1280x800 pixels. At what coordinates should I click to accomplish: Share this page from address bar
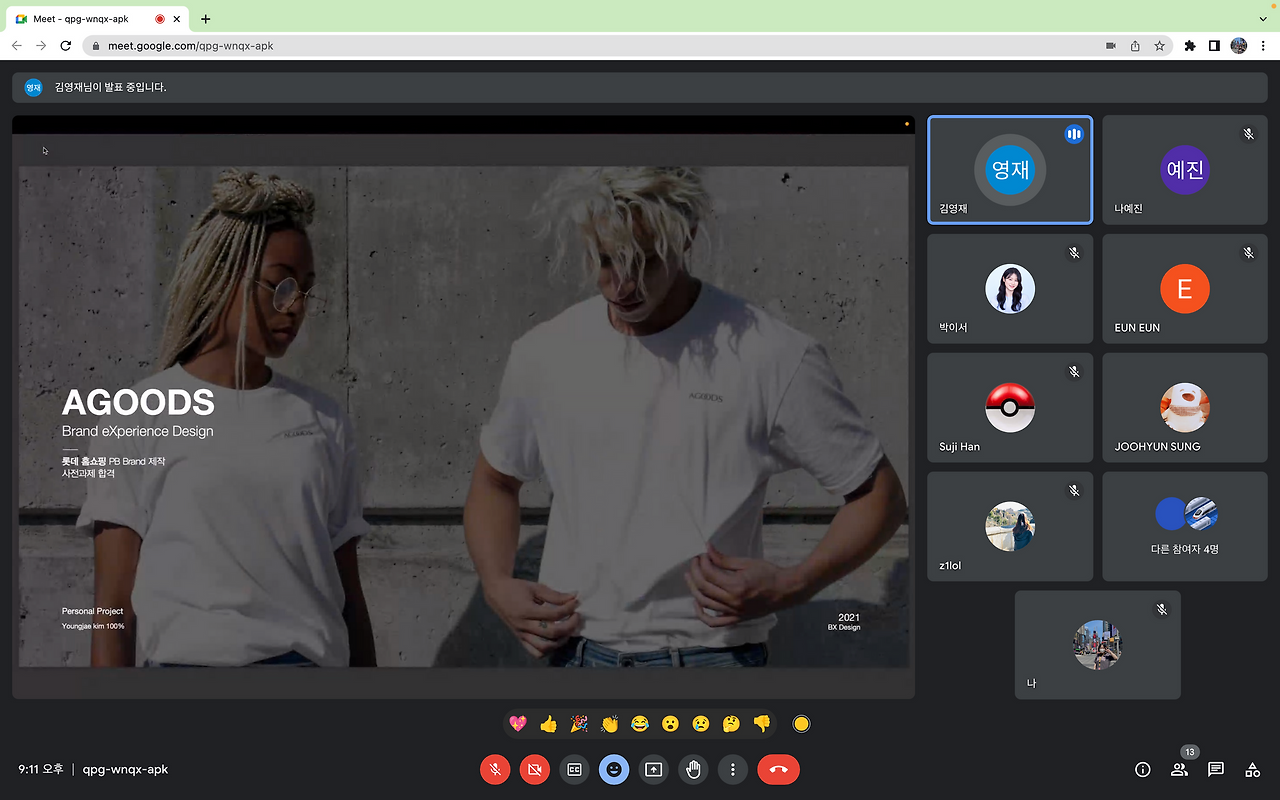(x=1135, y=46)
